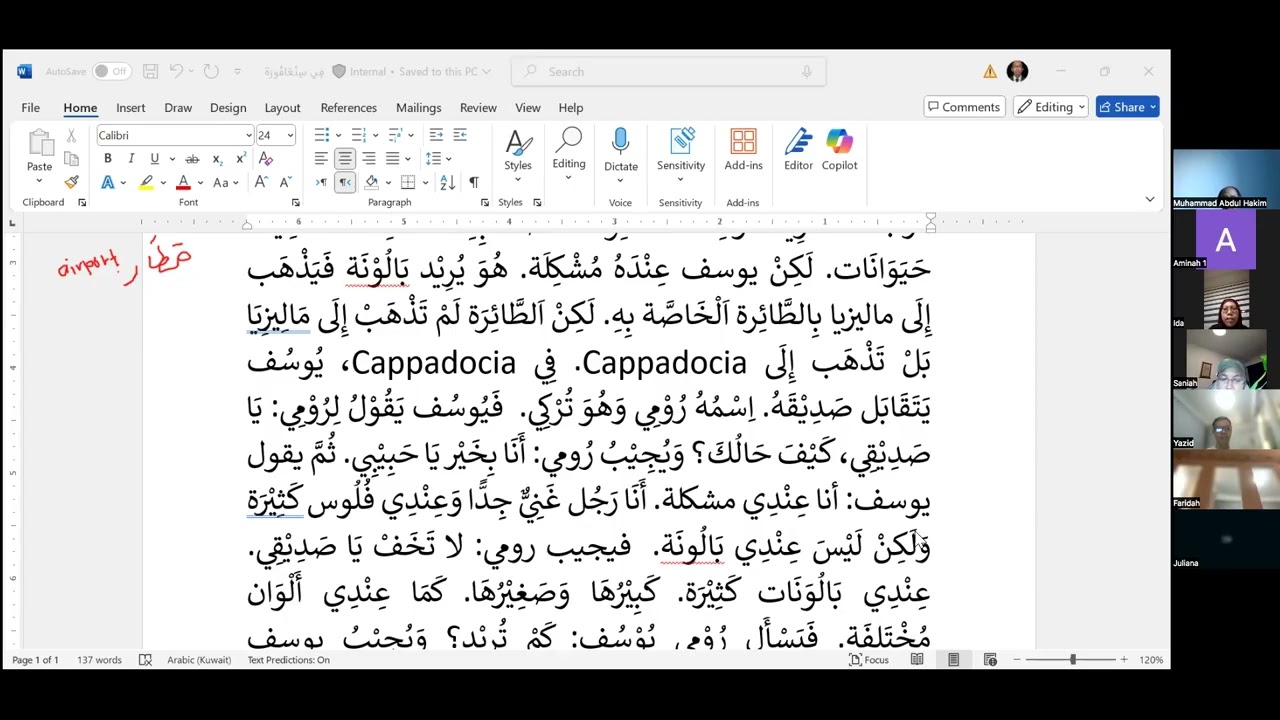Image resolution: width=1280 pixels, height=720 pixels.
Task: Apply Superscript formatting
Action: point(241,159)
